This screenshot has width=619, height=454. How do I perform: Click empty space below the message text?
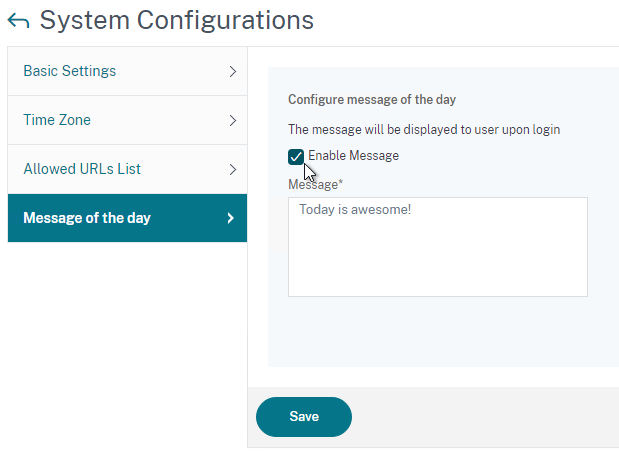pyautogui.click(x=438, y=261)
